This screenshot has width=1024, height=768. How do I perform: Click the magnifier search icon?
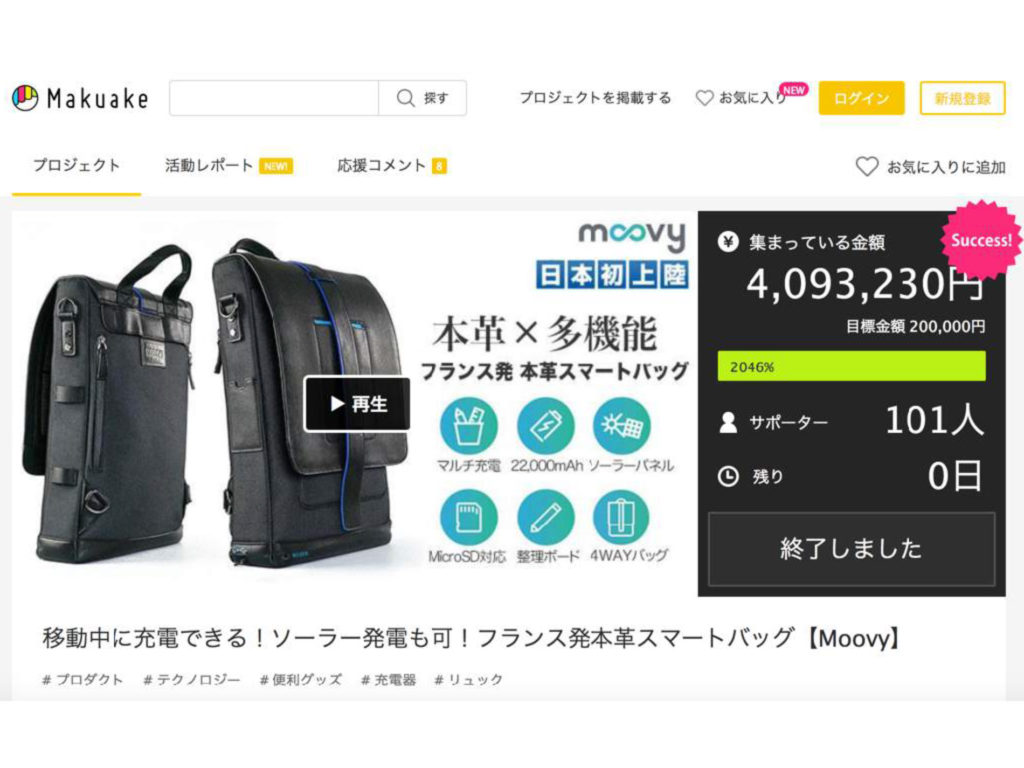(x=406, y=98)
